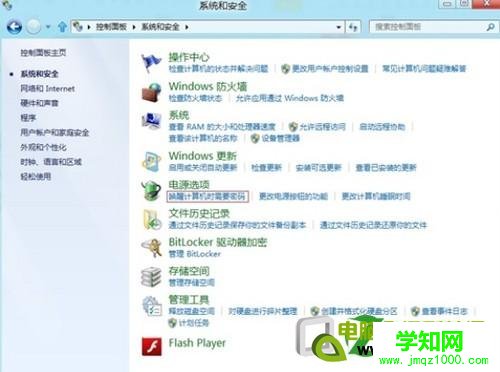Open BitLocker 驱动器加密 heading
The height and width of the screenshot is (372, 500).
[x=218, y=242]
